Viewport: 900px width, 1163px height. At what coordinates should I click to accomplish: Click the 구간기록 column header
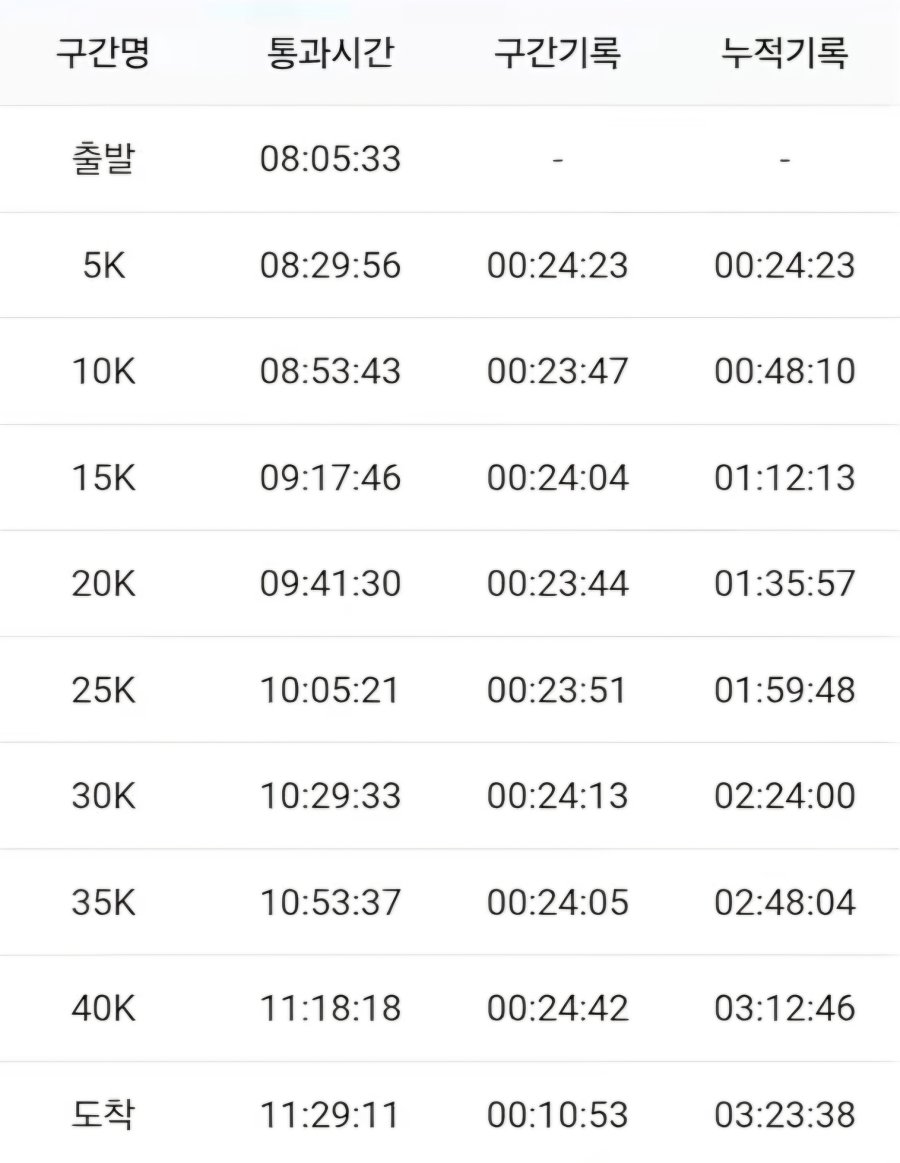(557, 53)
